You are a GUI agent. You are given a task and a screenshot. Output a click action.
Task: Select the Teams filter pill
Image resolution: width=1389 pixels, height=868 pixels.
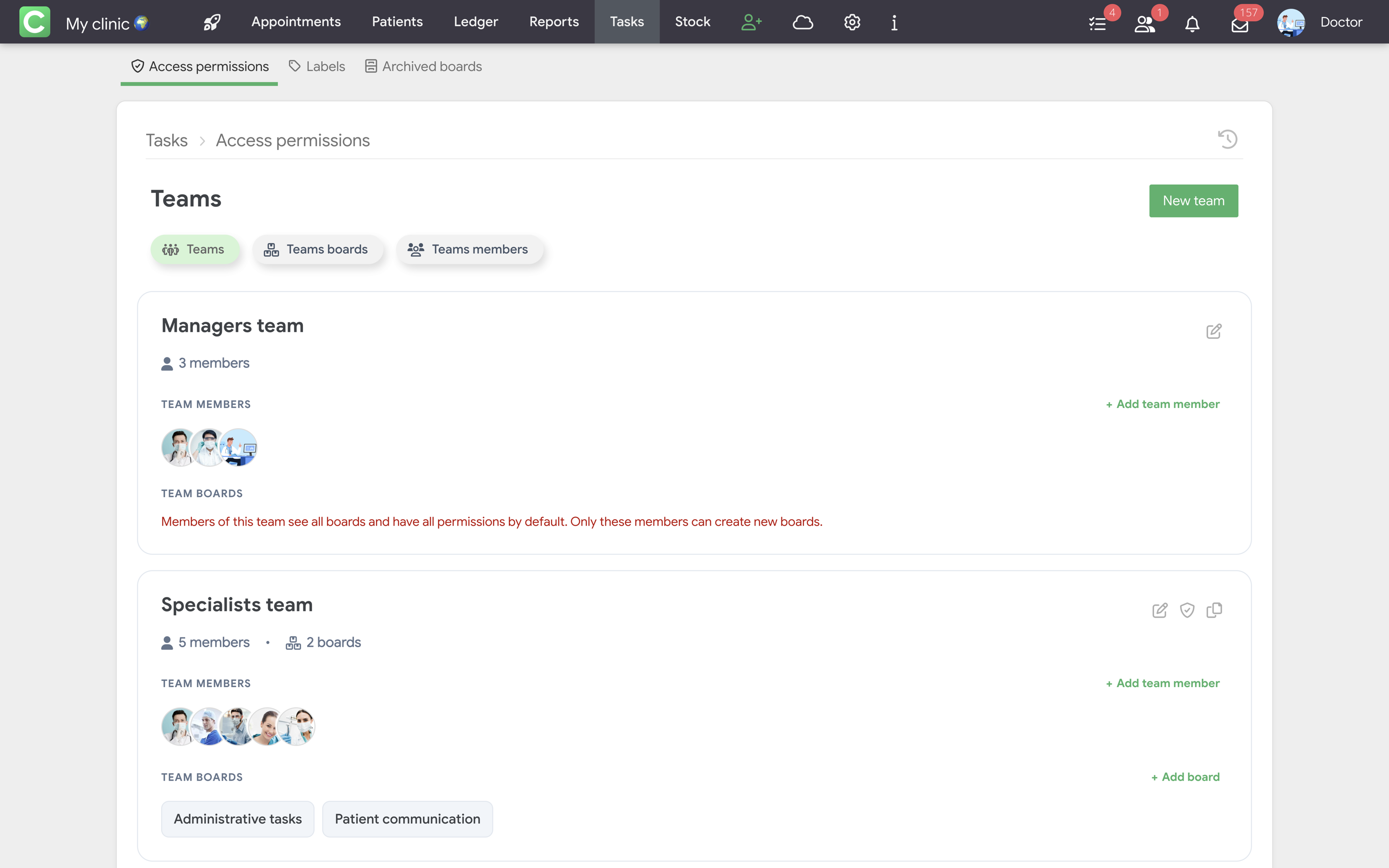(194, 249)
